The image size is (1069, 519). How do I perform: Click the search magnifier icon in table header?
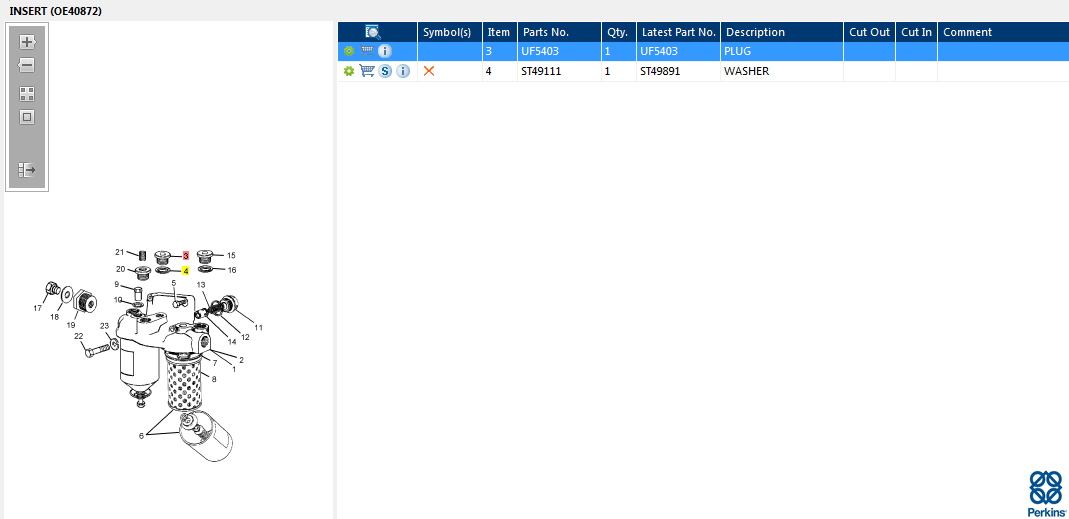click(x=373, y=32)
